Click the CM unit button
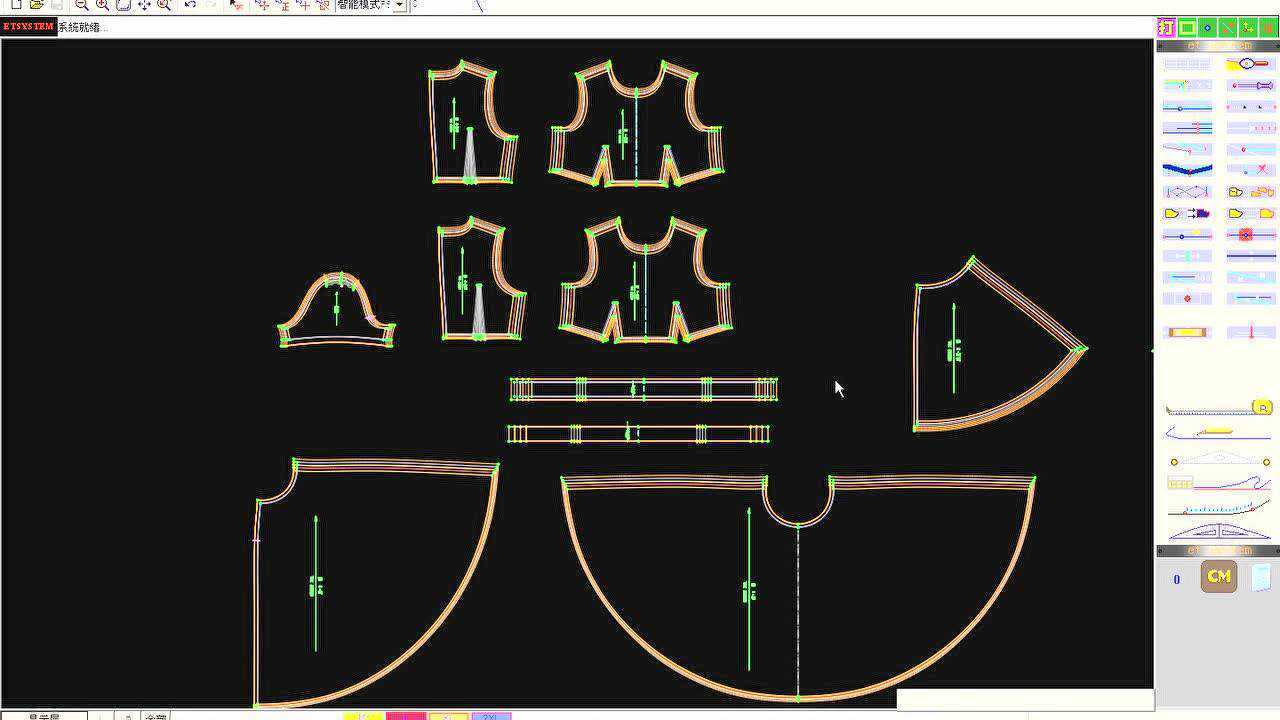Image resolution: width=1280 pixels, height=720 pixels. 1218,577
